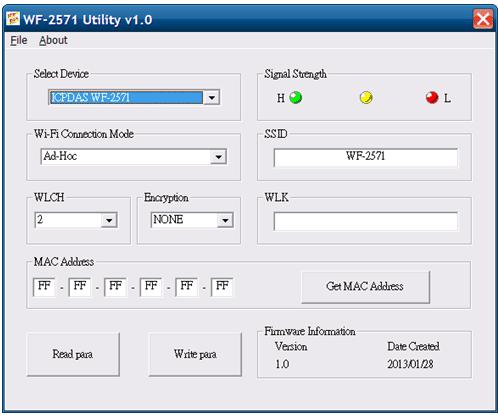Click the red low signal indicator
This screenshot has width=498, height=415.
pos(432,98)
